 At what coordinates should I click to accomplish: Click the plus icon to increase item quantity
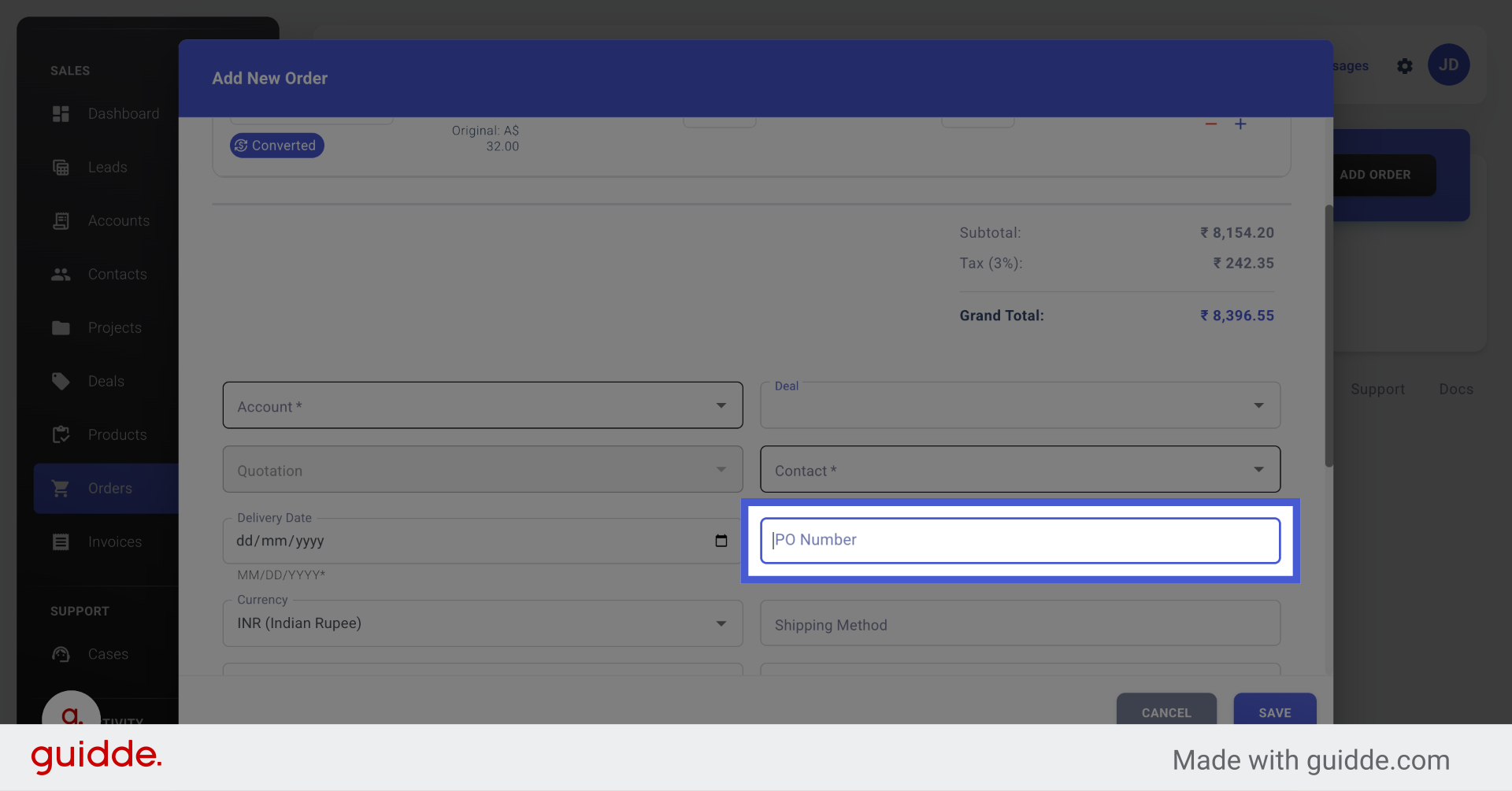[1240, 124]
